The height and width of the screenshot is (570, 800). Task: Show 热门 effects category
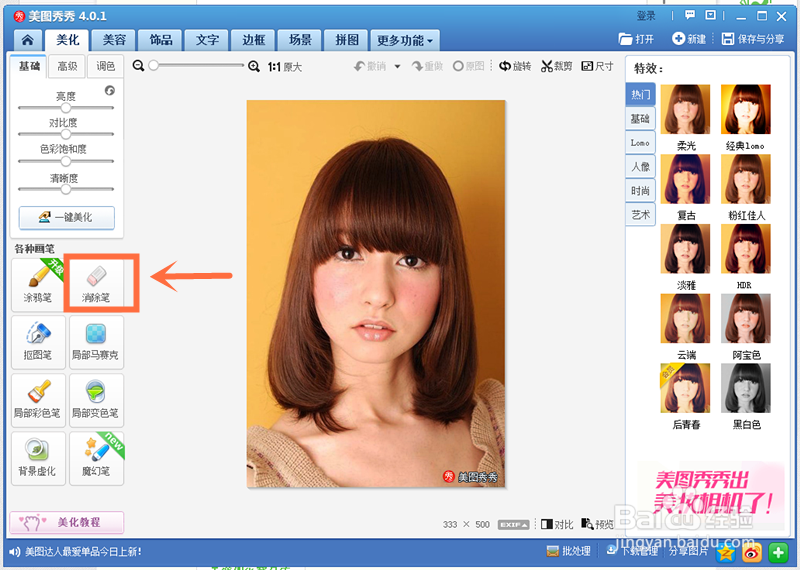(640, 94)
